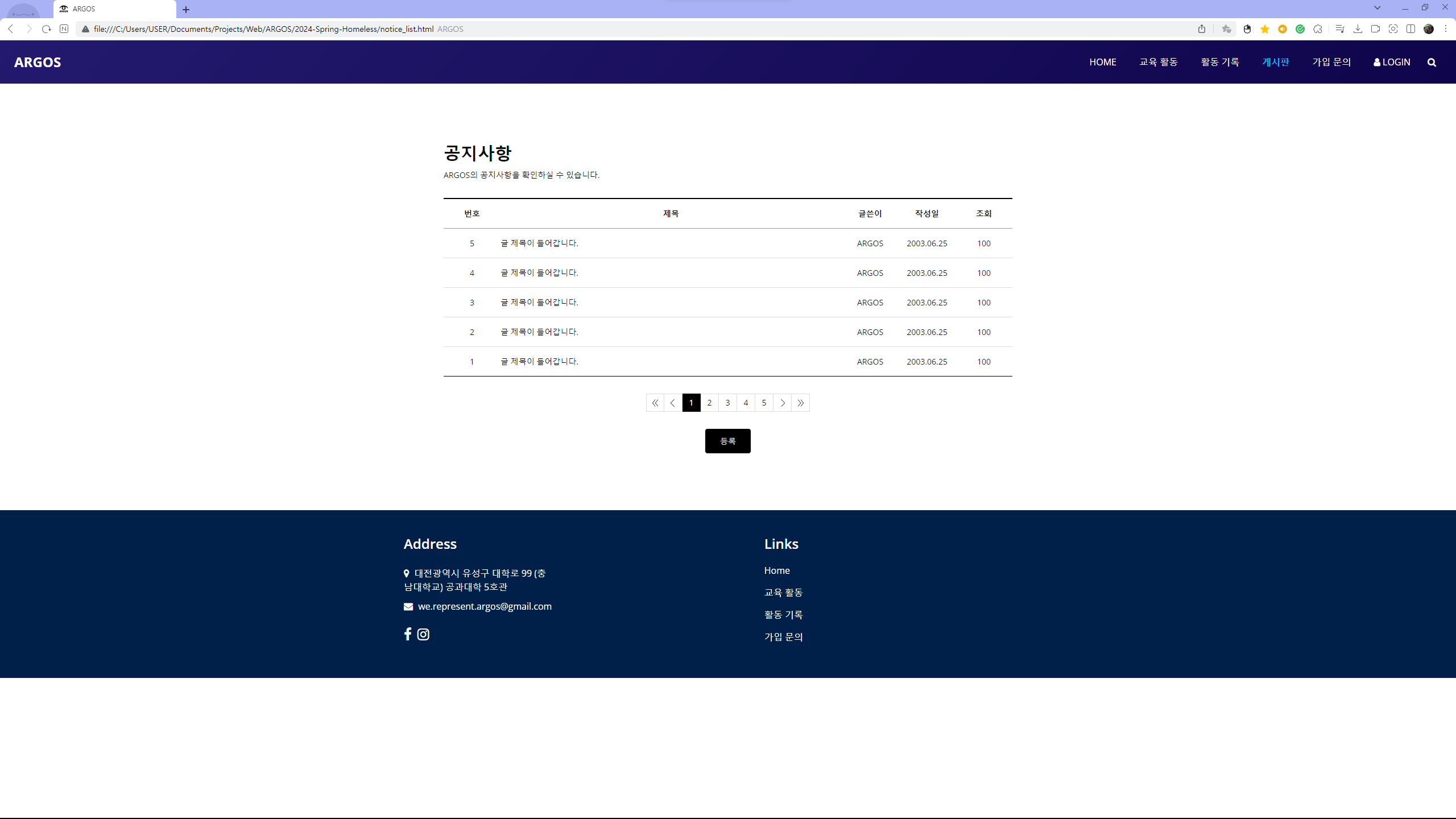
Task: Click the black 등록 button
Action: coord(727,441)
